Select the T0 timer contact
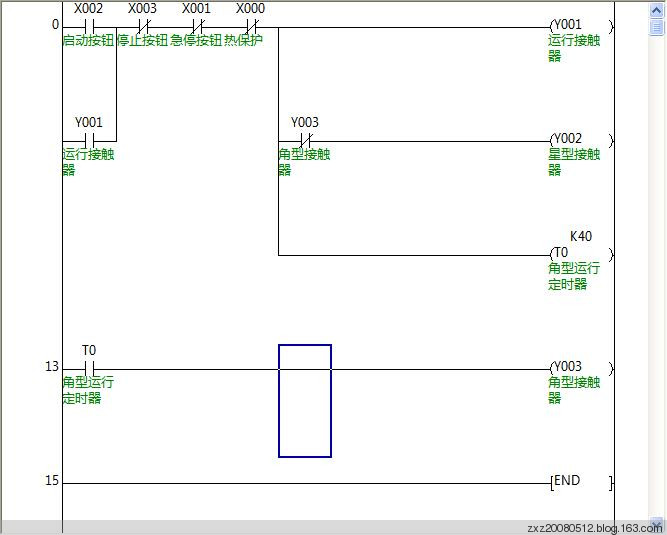667x535 pixels. click(x=89, y=368)
